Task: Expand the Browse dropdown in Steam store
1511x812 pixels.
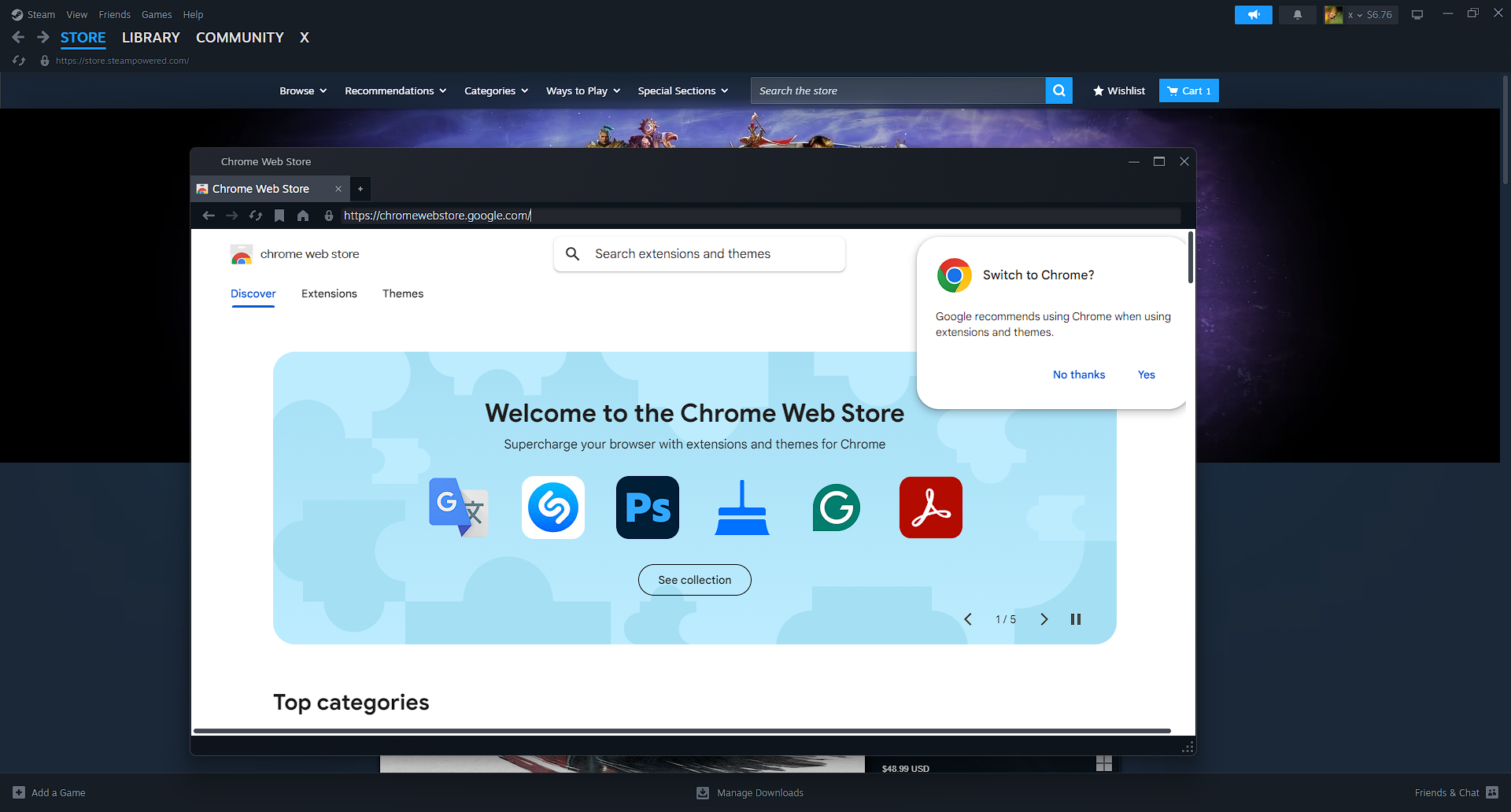Action: (x=303, y=90)
